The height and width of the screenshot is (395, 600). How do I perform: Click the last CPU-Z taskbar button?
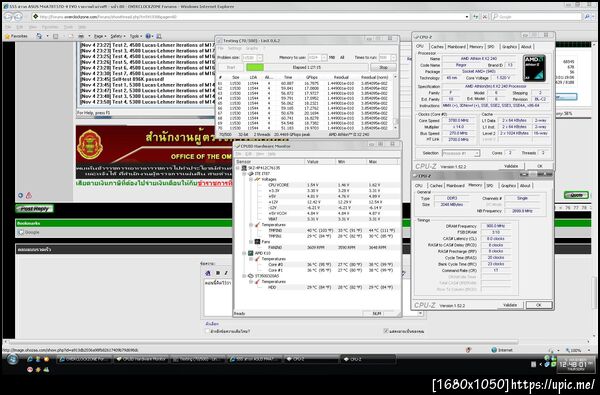tap(368, 359)
